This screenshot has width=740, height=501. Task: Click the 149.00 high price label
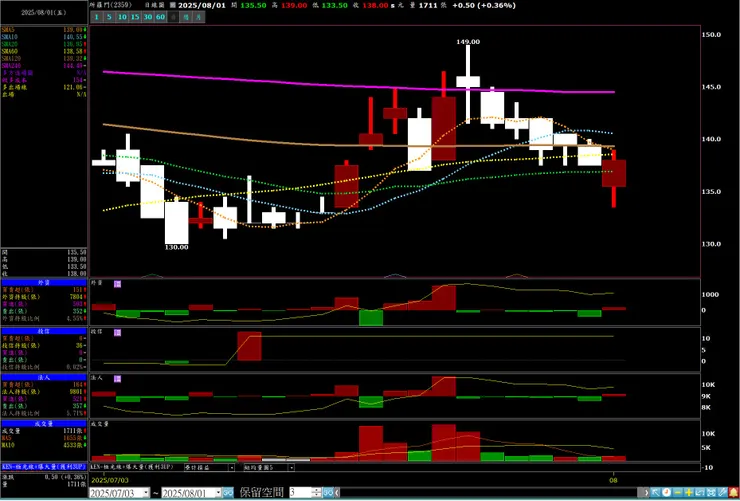point(468,42)
